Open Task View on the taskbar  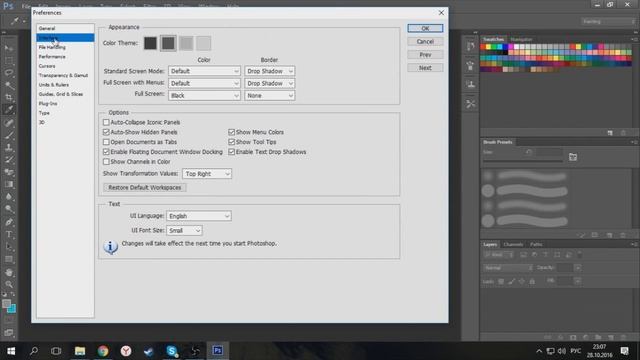56,351
